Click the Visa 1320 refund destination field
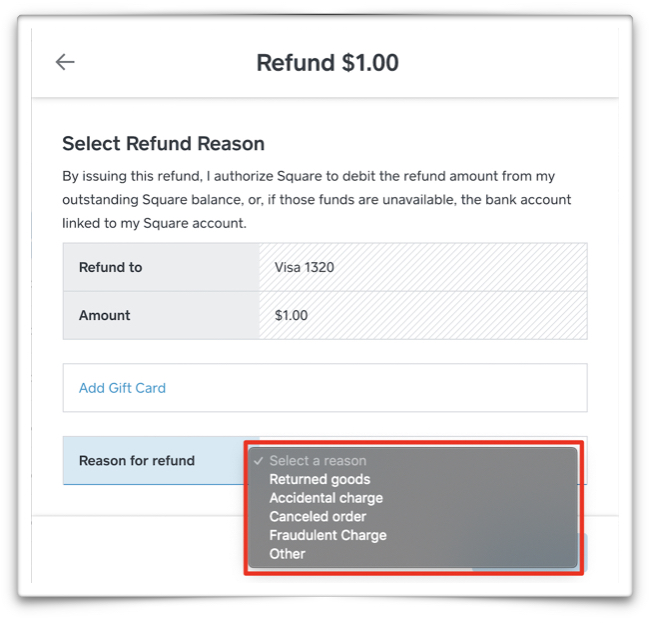 click(x=423, y=267)
